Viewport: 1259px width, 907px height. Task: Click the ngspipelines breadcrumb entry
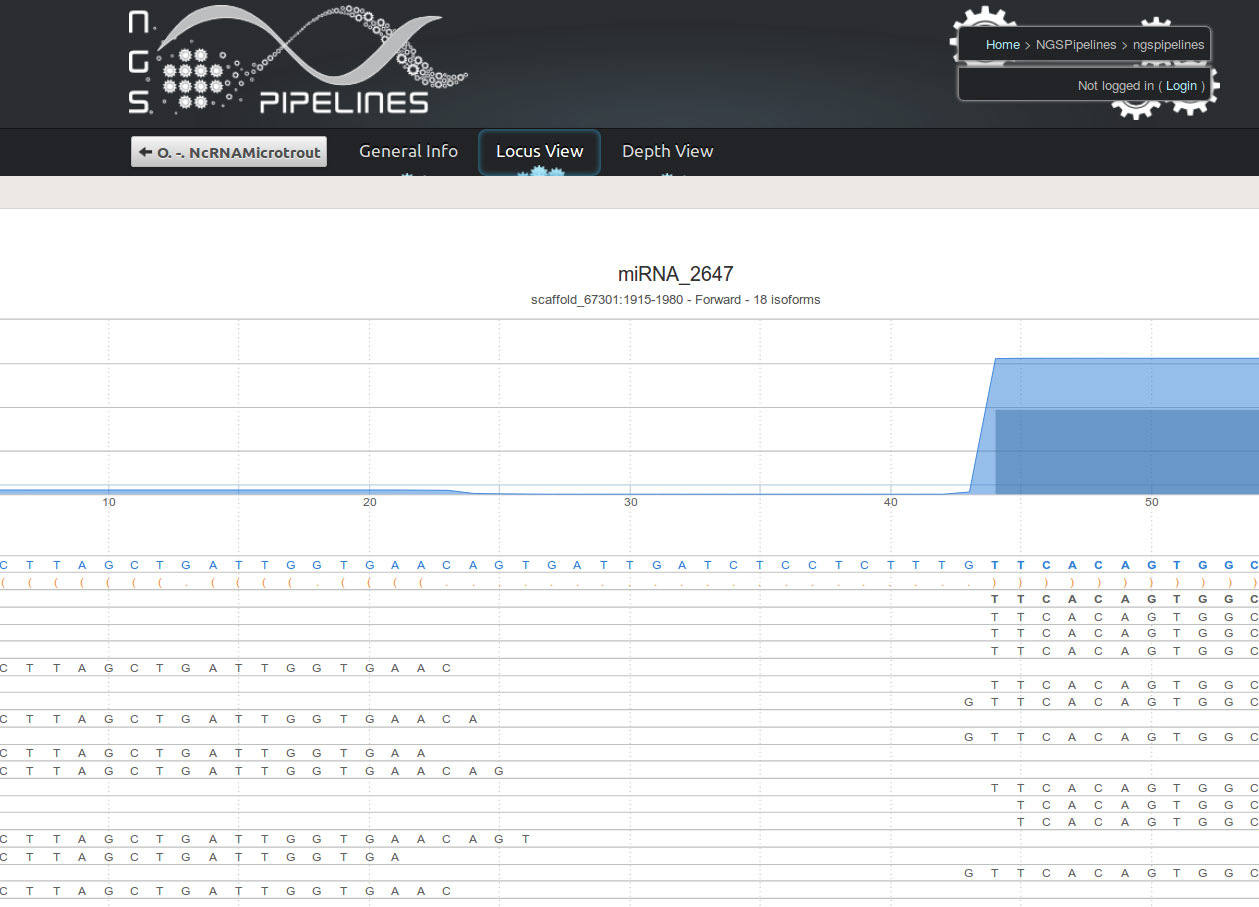(1168, 45)
